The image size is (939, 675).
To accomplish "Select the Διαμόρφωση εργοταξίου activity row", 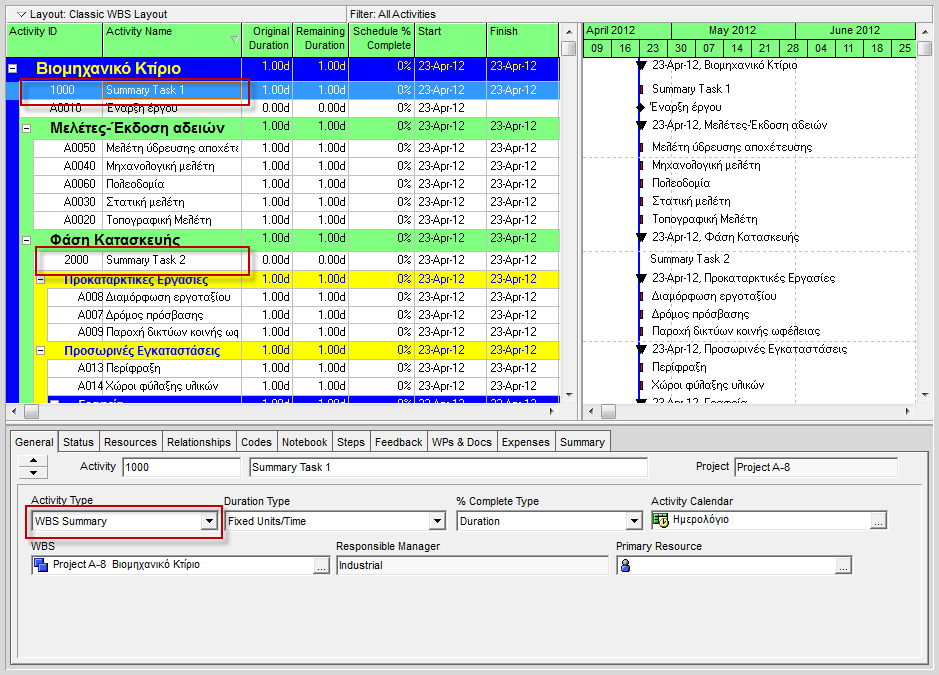I will pos(304,297).
